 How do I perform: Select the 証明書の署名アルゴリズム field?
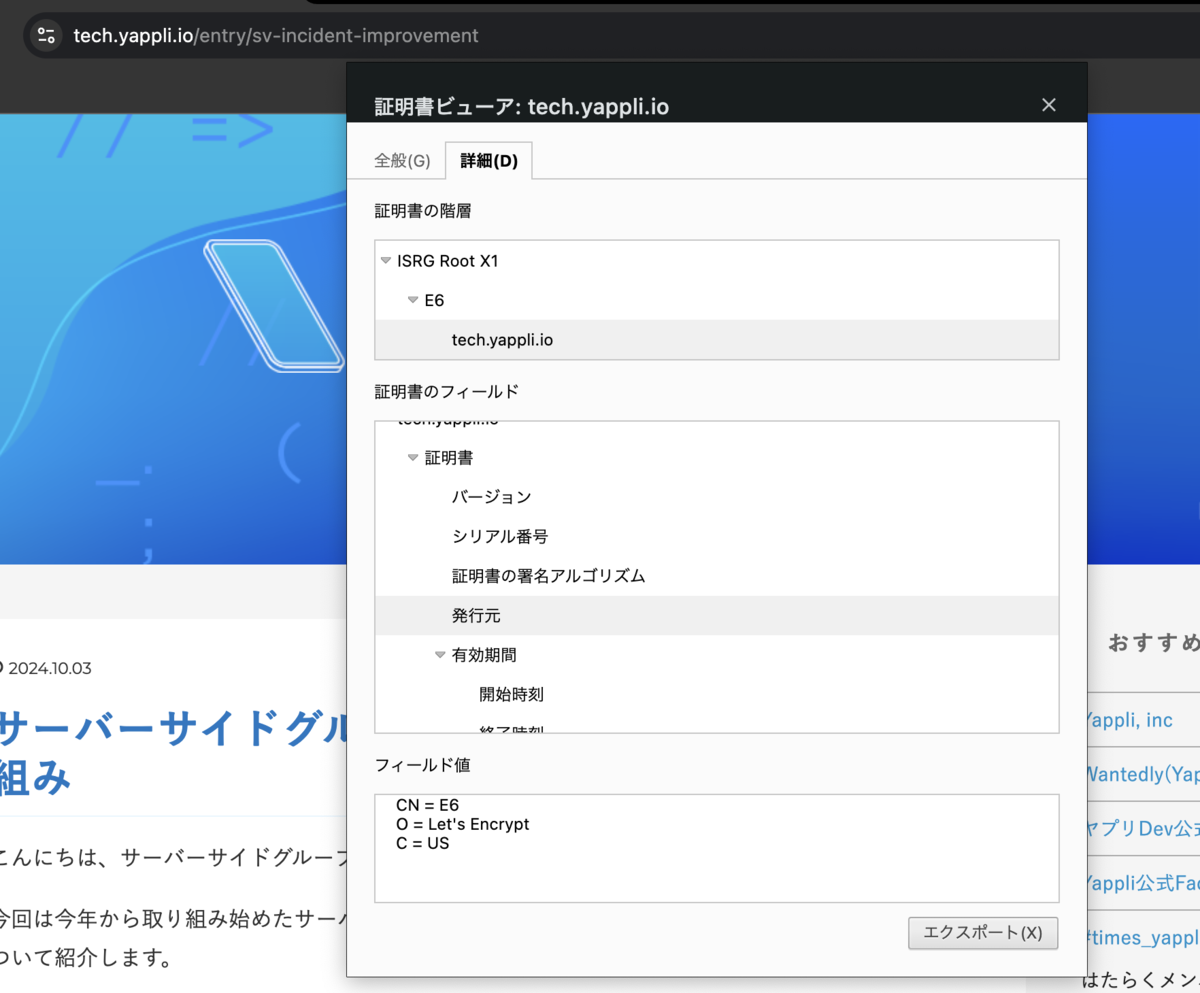(546, 576)
